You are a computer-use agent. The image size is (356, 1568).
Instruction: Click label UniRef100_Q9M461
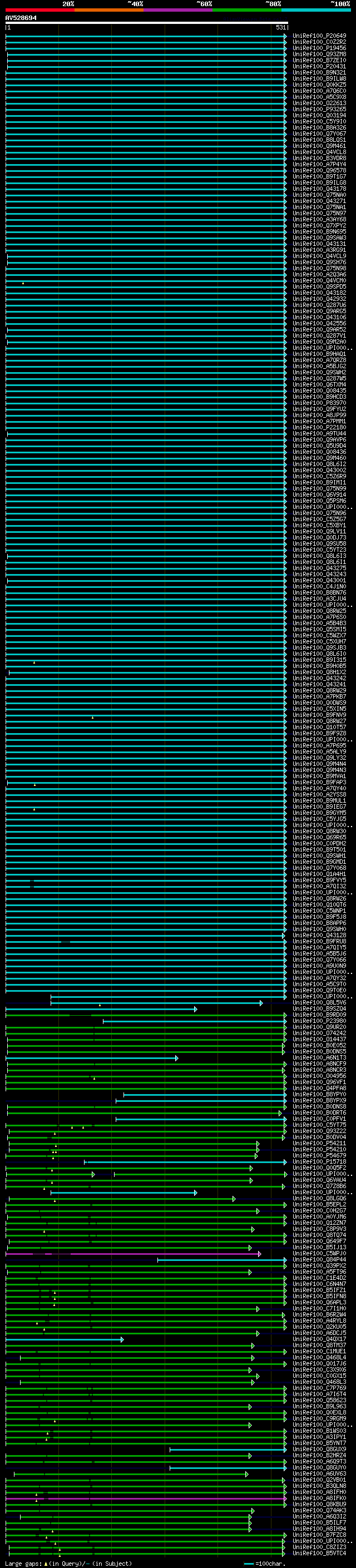(x=319, y=146)
